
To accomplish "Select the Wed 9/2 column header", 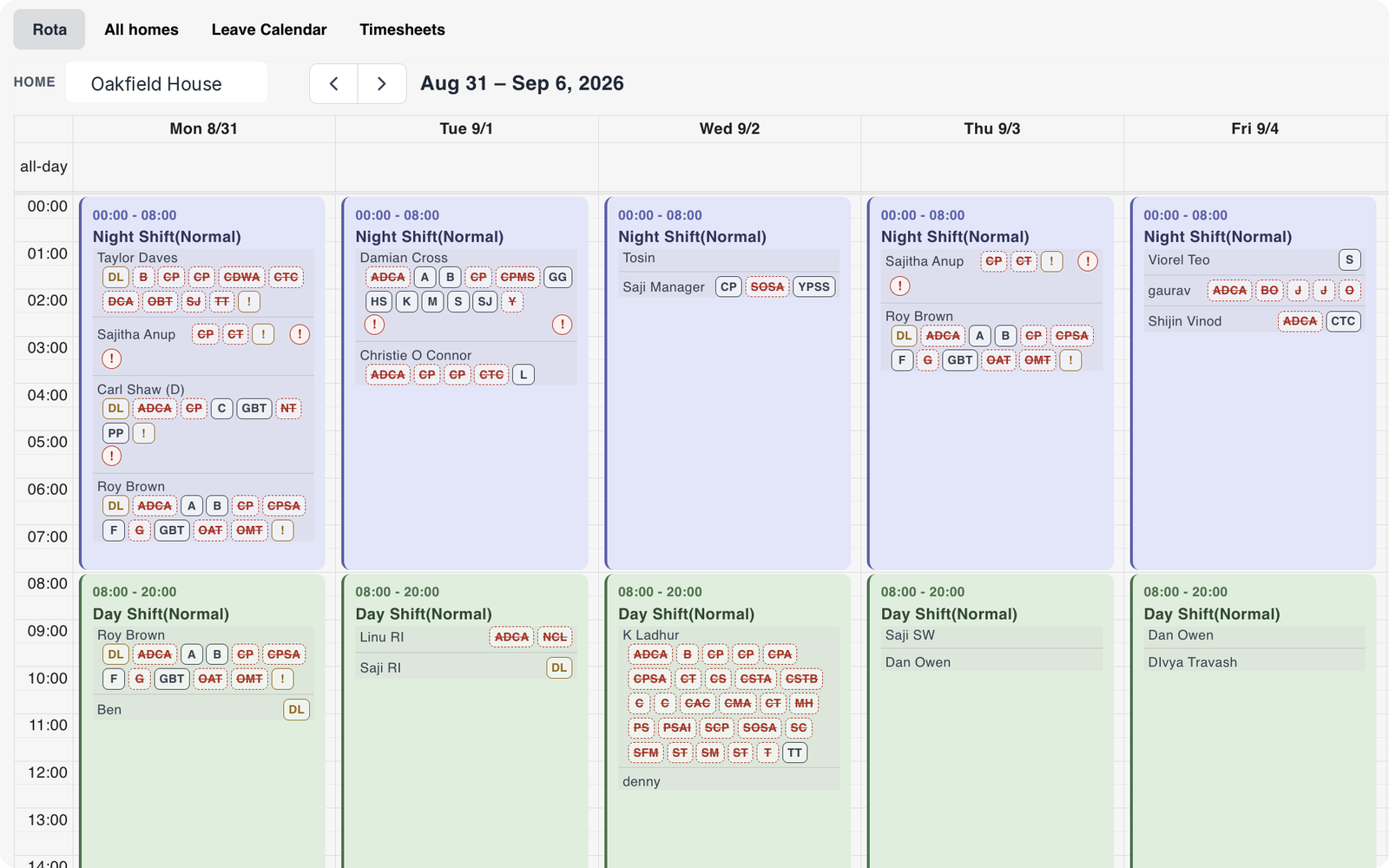I will coord(729,128).
